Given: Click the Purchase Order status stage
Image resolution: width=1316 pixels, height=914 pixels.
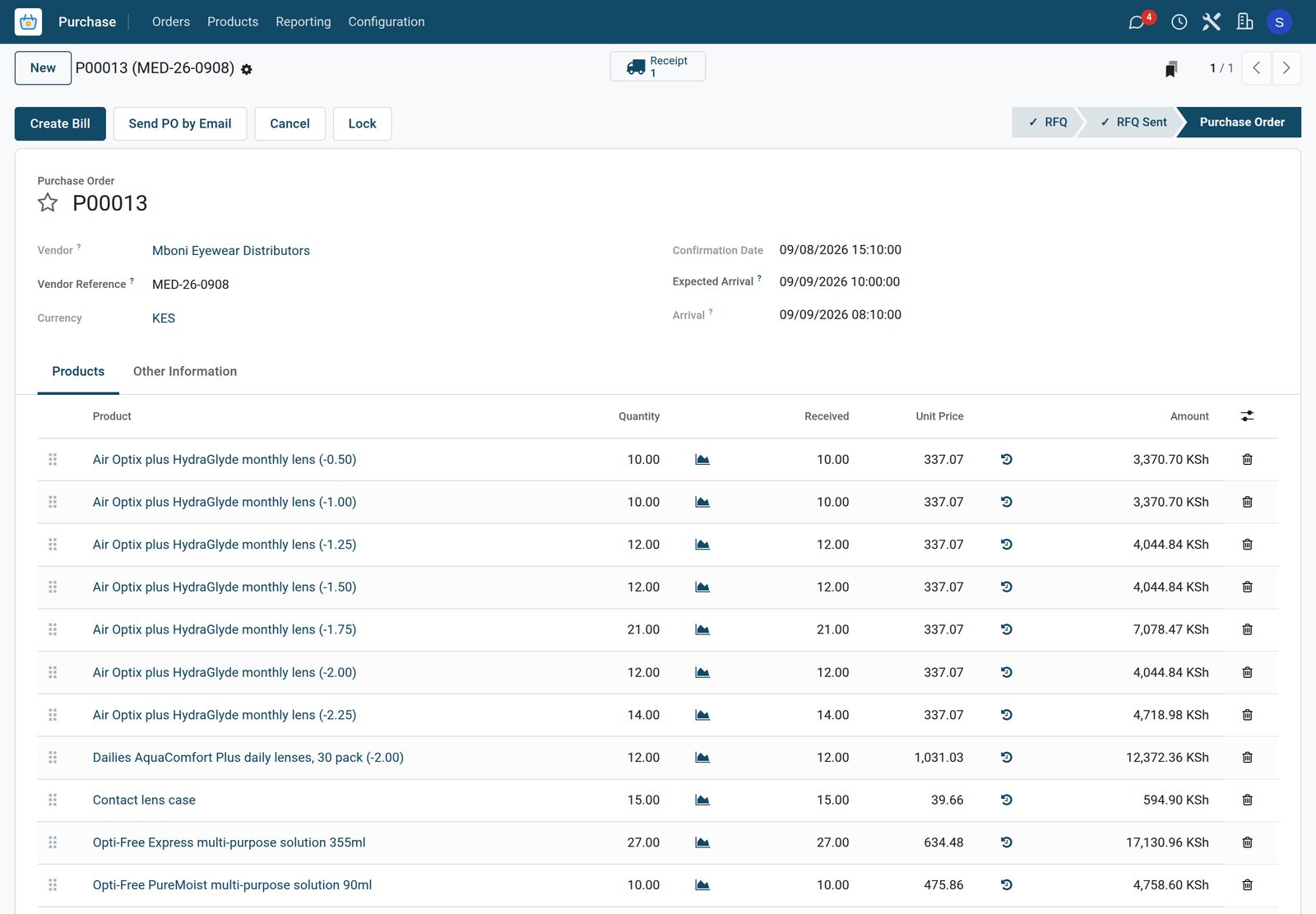Looking at the screenshot, I should 1241,122.
